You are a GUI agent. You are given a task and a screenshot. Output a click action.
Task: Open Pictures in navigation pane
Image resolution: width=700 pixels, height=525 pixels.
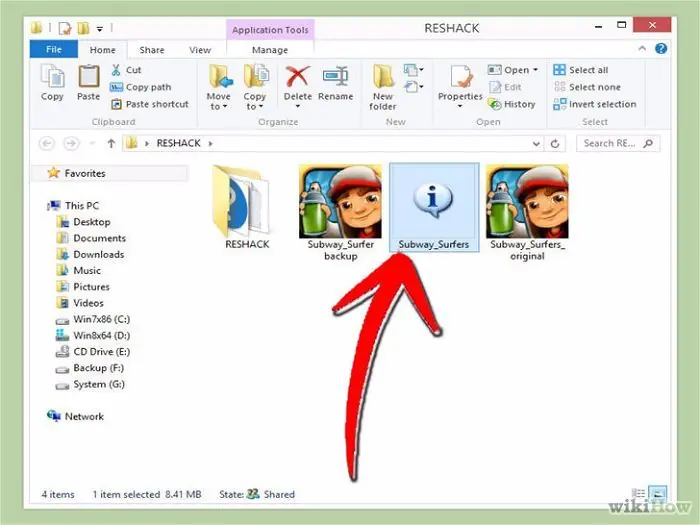(x=83, y=287)
